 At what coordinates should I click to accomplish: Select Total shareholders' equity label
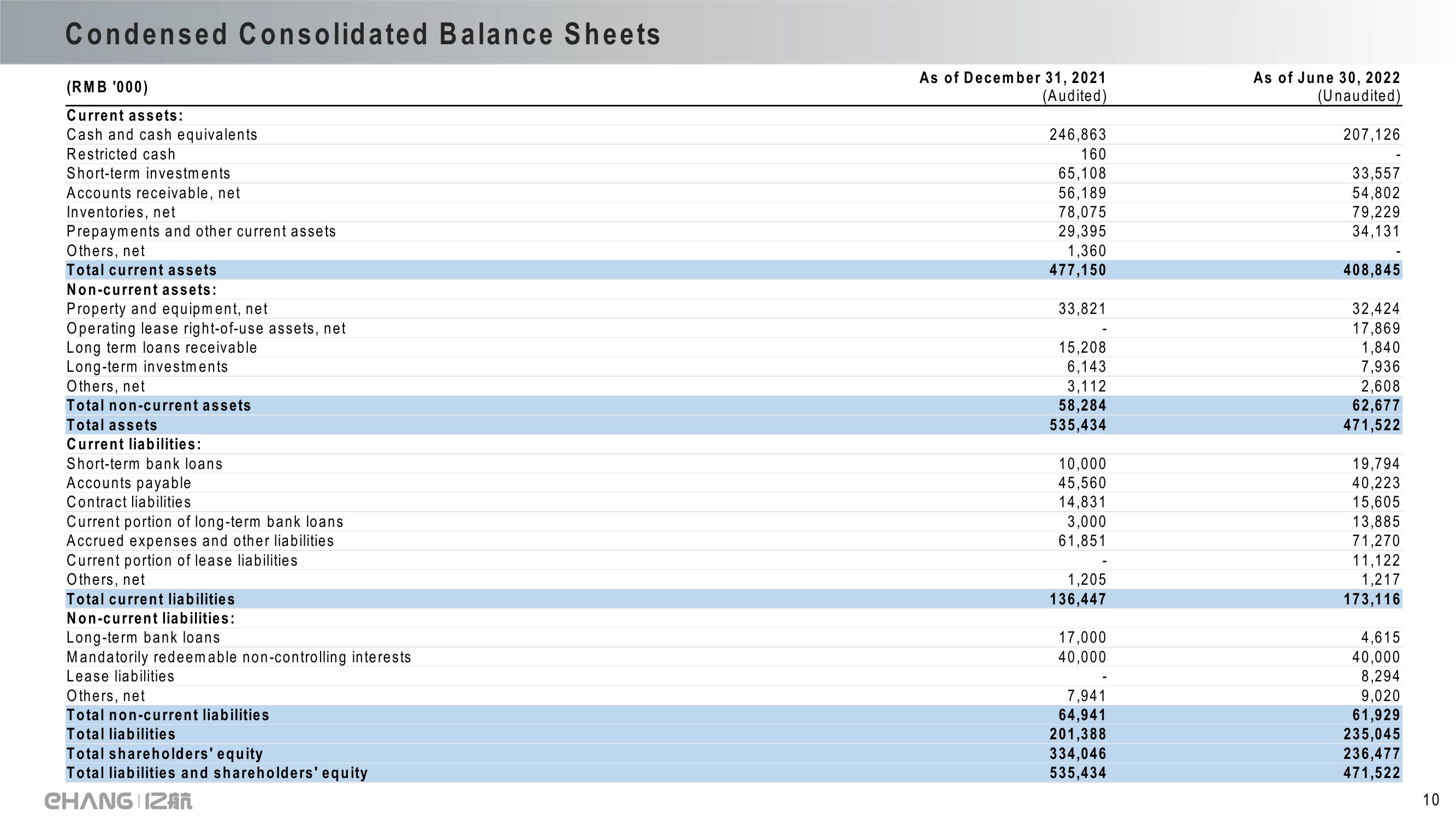click(x=164, y=753)
